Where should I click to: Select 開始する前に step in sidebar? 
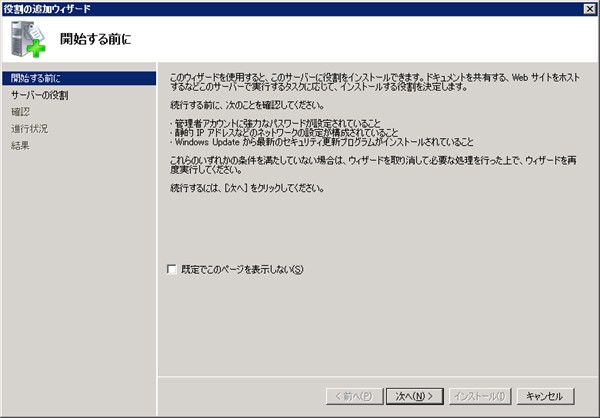(x=79, y=78)
